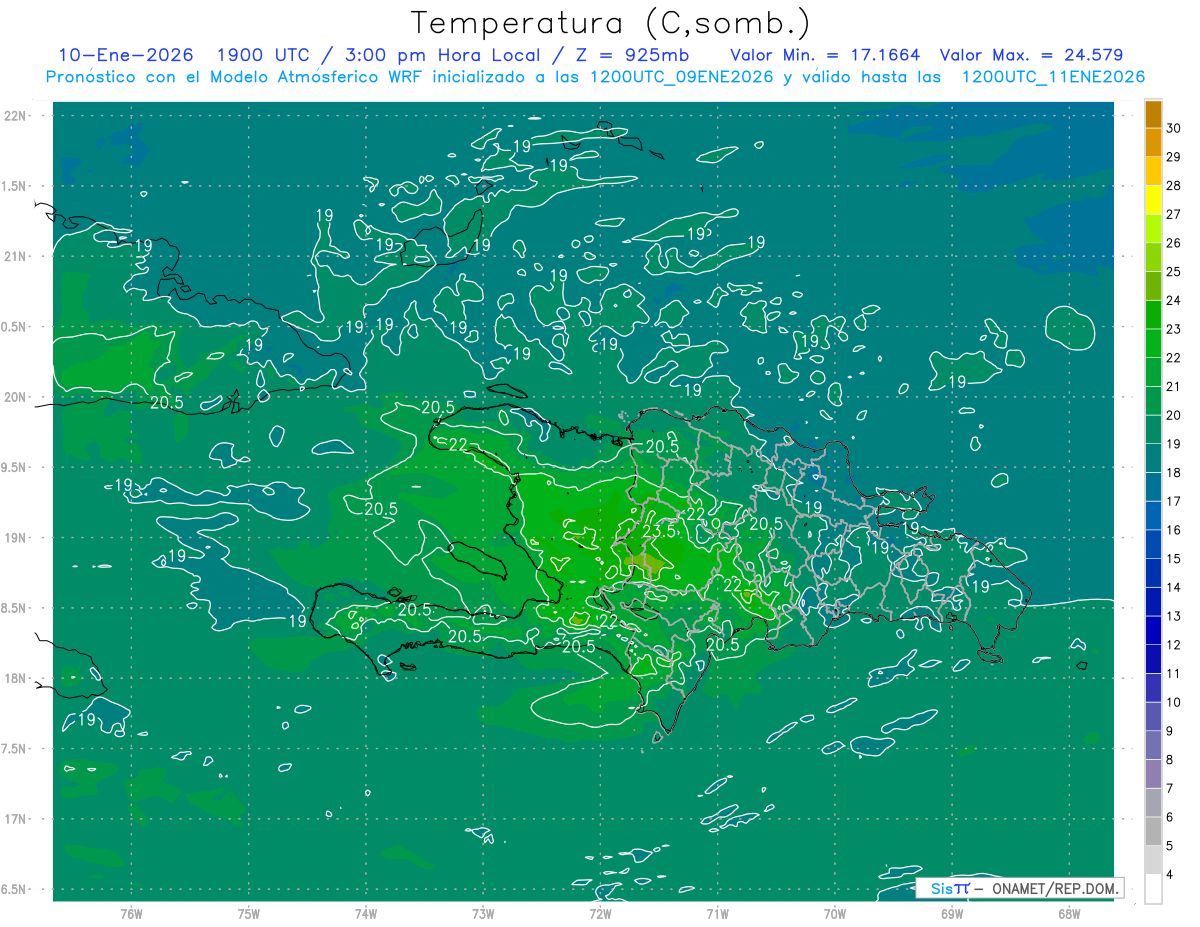Click the "Valor Min. = 17.1664" value
1200x927 pixels.
(825, 55)
